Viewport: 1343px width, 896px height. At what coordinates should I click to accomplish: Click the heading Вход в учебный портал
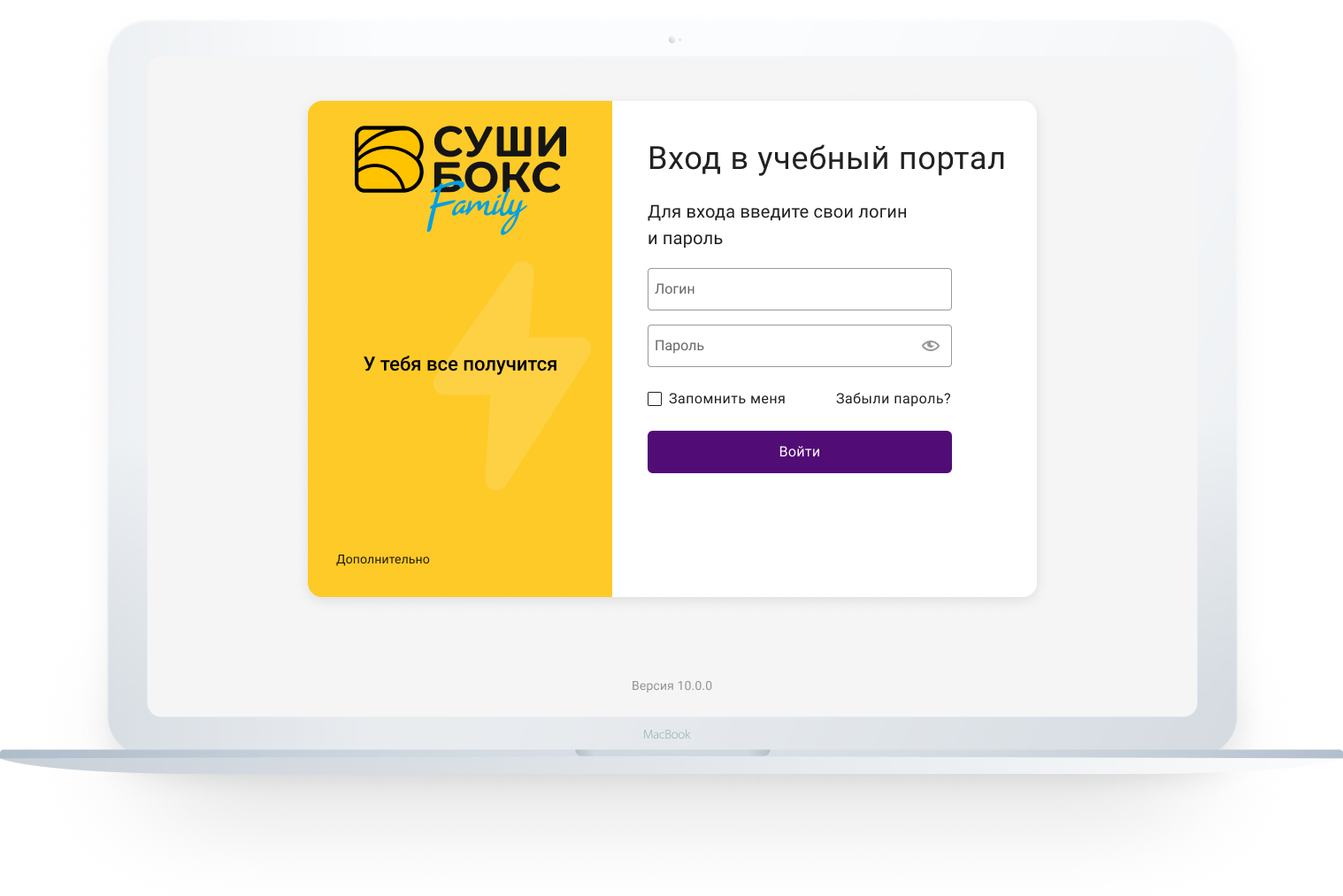[x=826, y=159]
